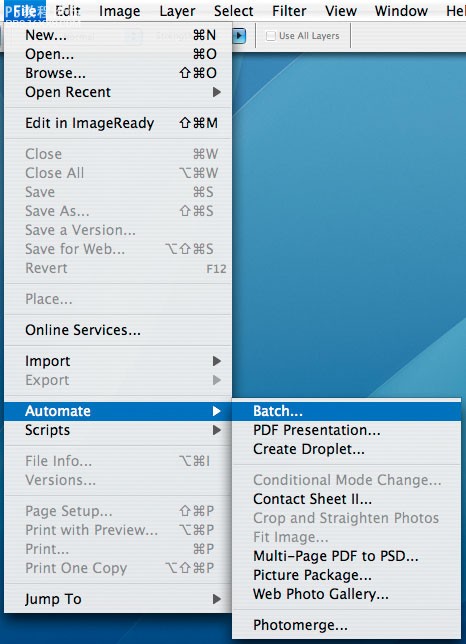Enable the Use All Layers checkbox
The image size is (466, 644).
[271, 36]
